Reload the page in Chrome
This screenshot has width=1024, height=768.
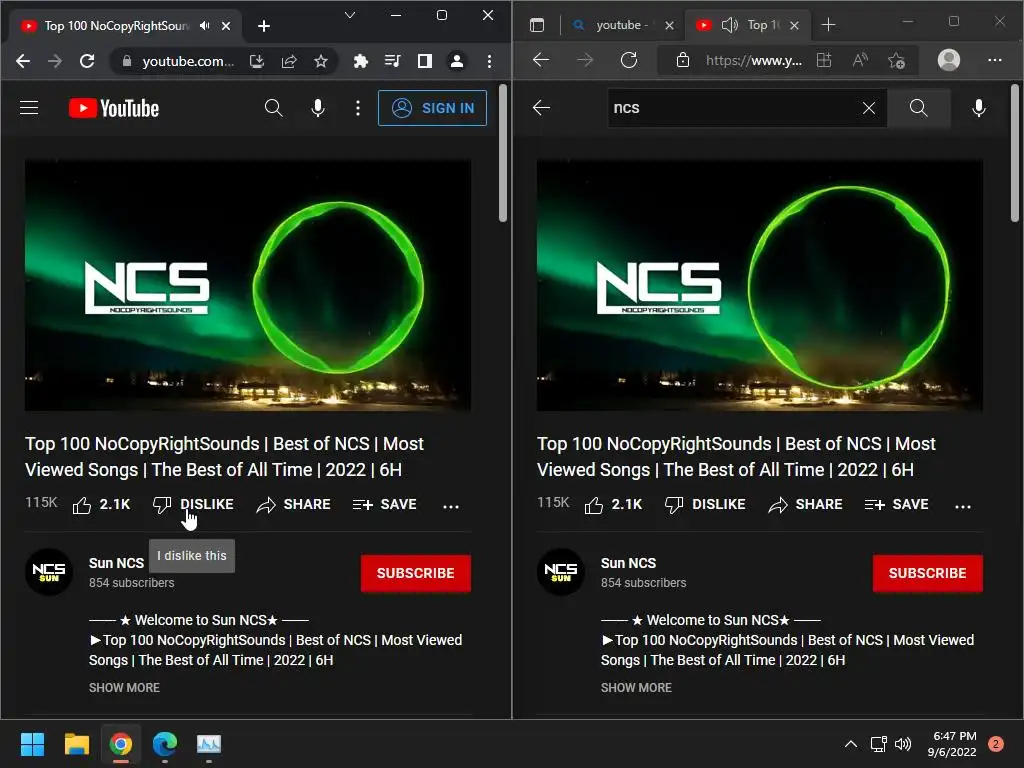coord(87,61)
